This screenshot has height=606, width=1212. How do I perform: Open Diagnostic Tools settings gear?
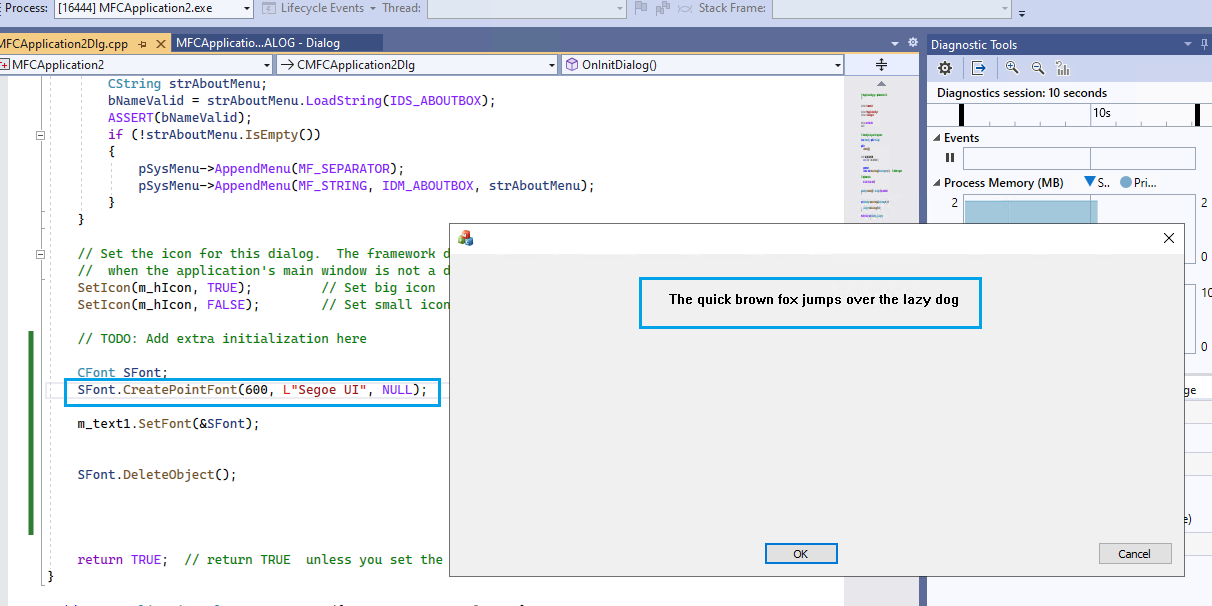pyautogui.click(x=944, y=68)
